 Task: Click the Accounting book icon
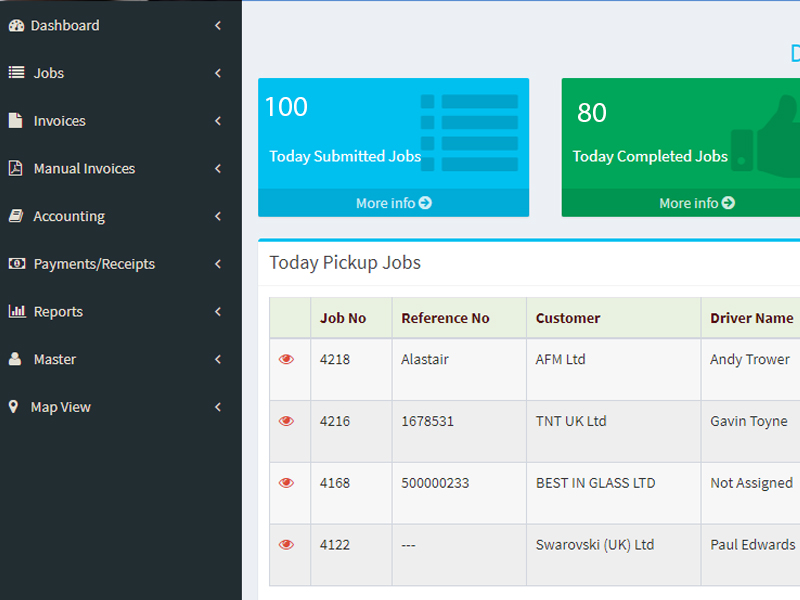[15, 216]
